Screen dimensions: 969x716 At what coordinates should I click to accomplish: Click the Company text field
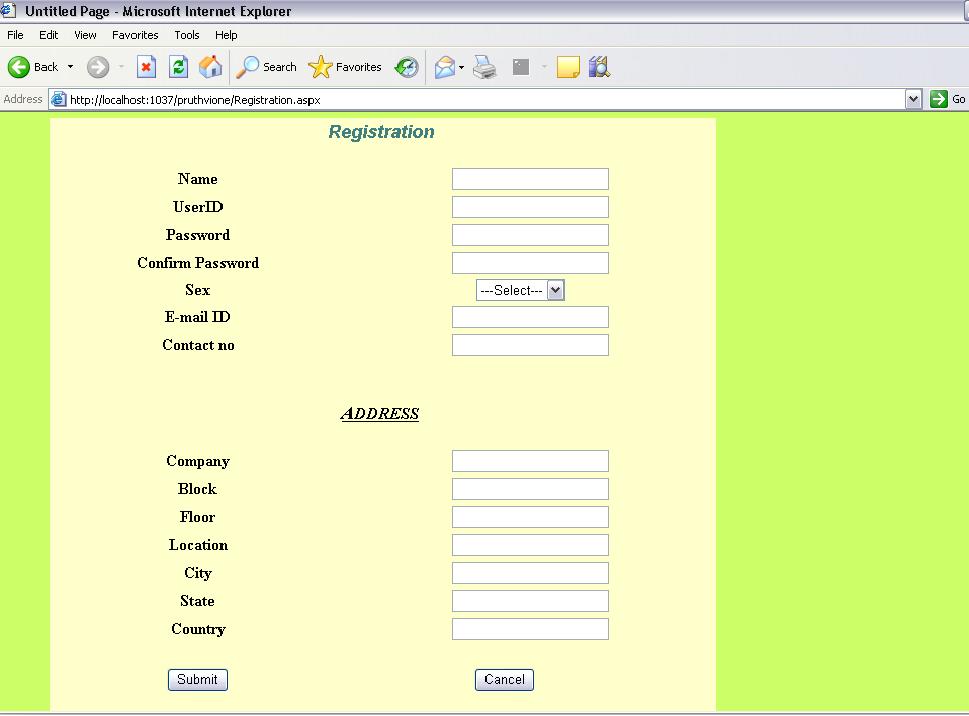click(530, 461)
